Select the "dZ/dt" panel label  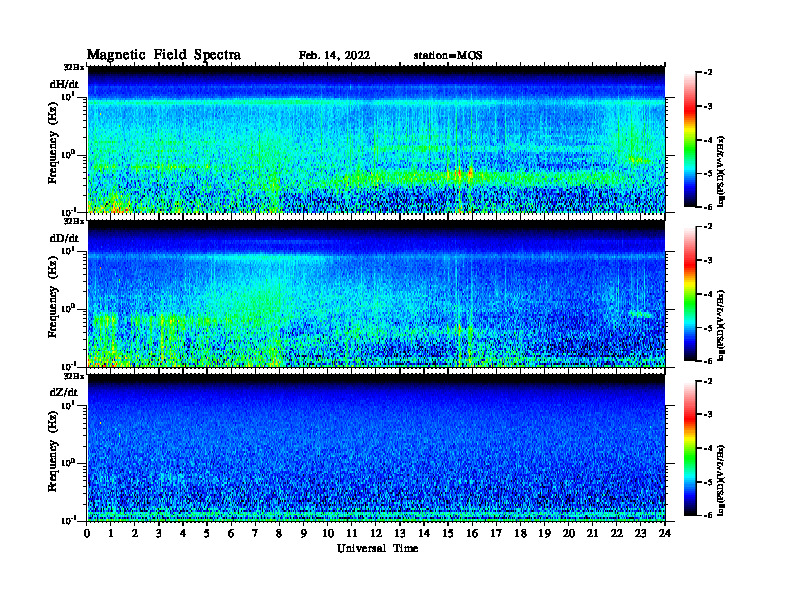(x=64, y=392)
